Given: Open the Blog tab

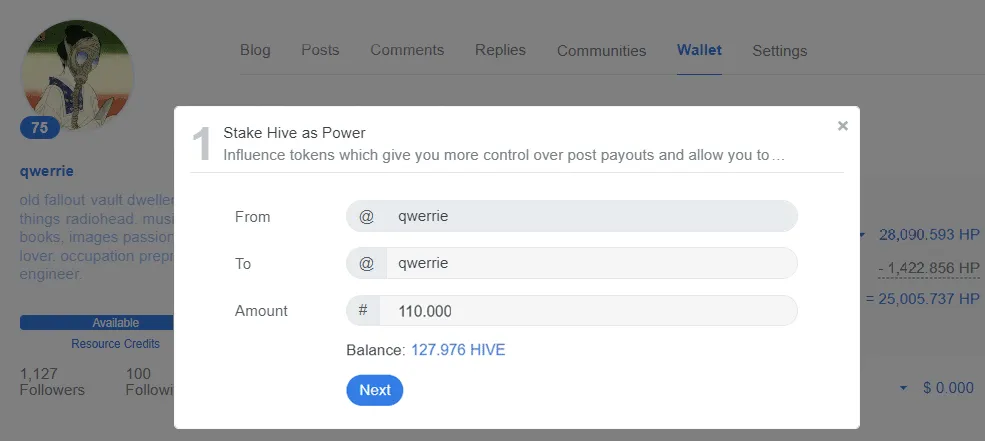Looking at the screenshot, I should coord(255,50).
